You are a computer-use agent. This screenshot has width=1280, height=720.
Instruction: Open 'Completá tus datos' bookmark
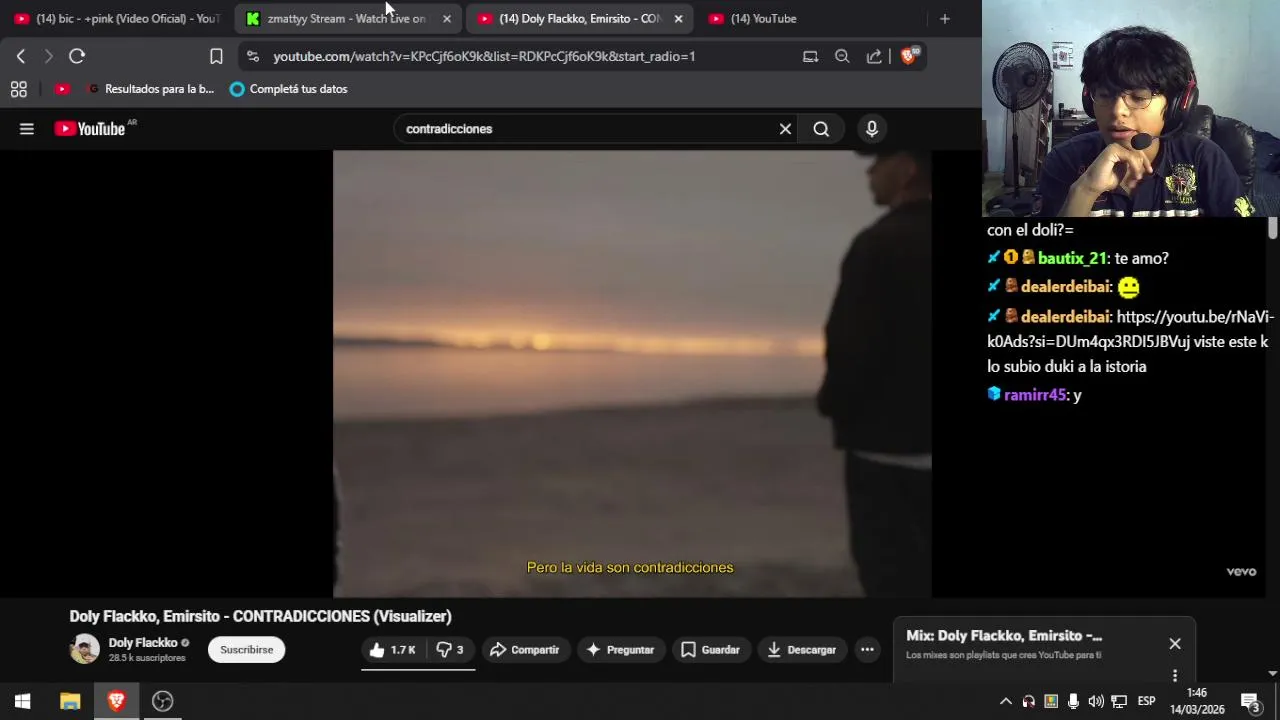tap(288, 89)
